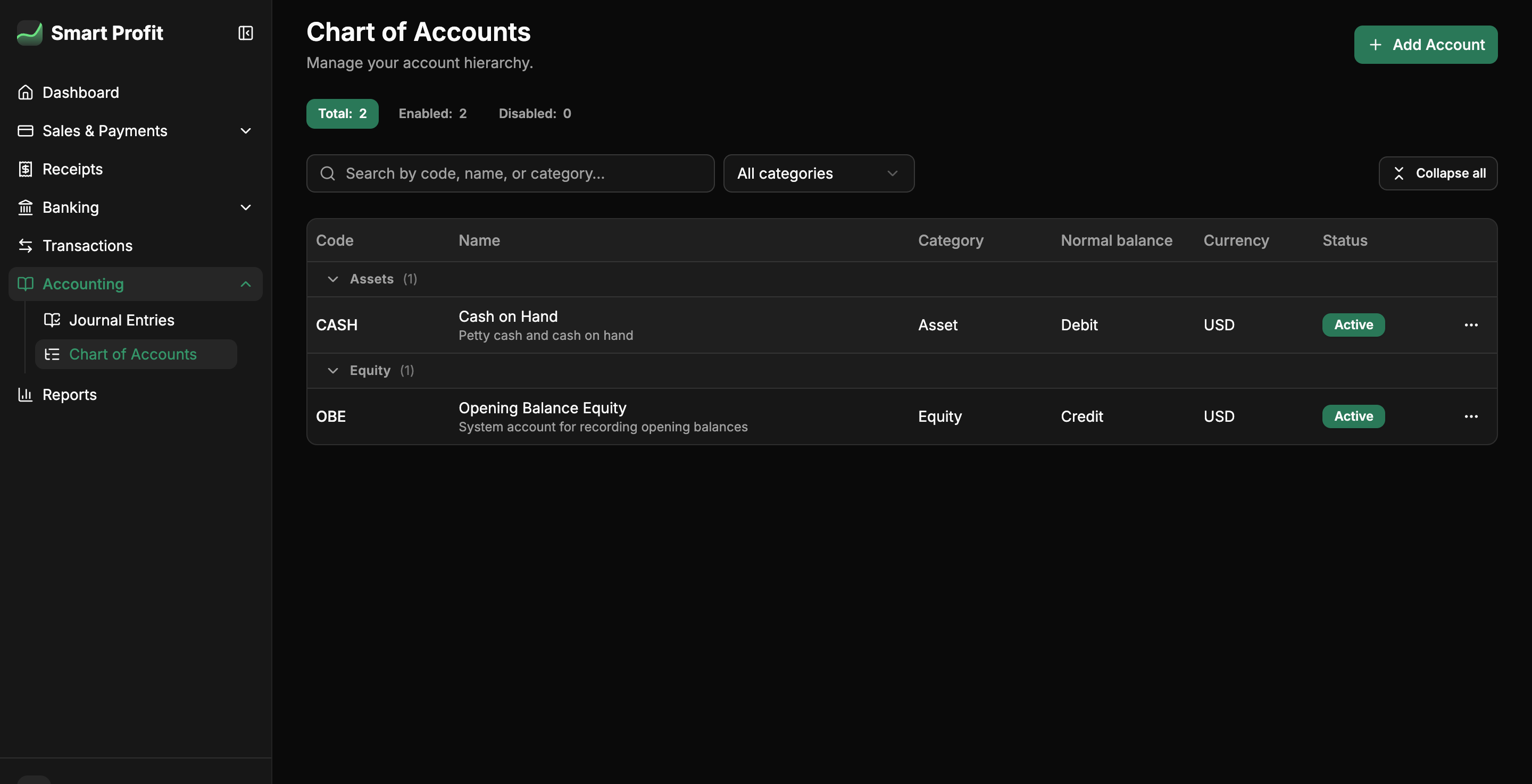1532x784 pixels.
Task: Select the Disabled: 0 filter tab
Action: pyautogui.click(x=534, y=114)
